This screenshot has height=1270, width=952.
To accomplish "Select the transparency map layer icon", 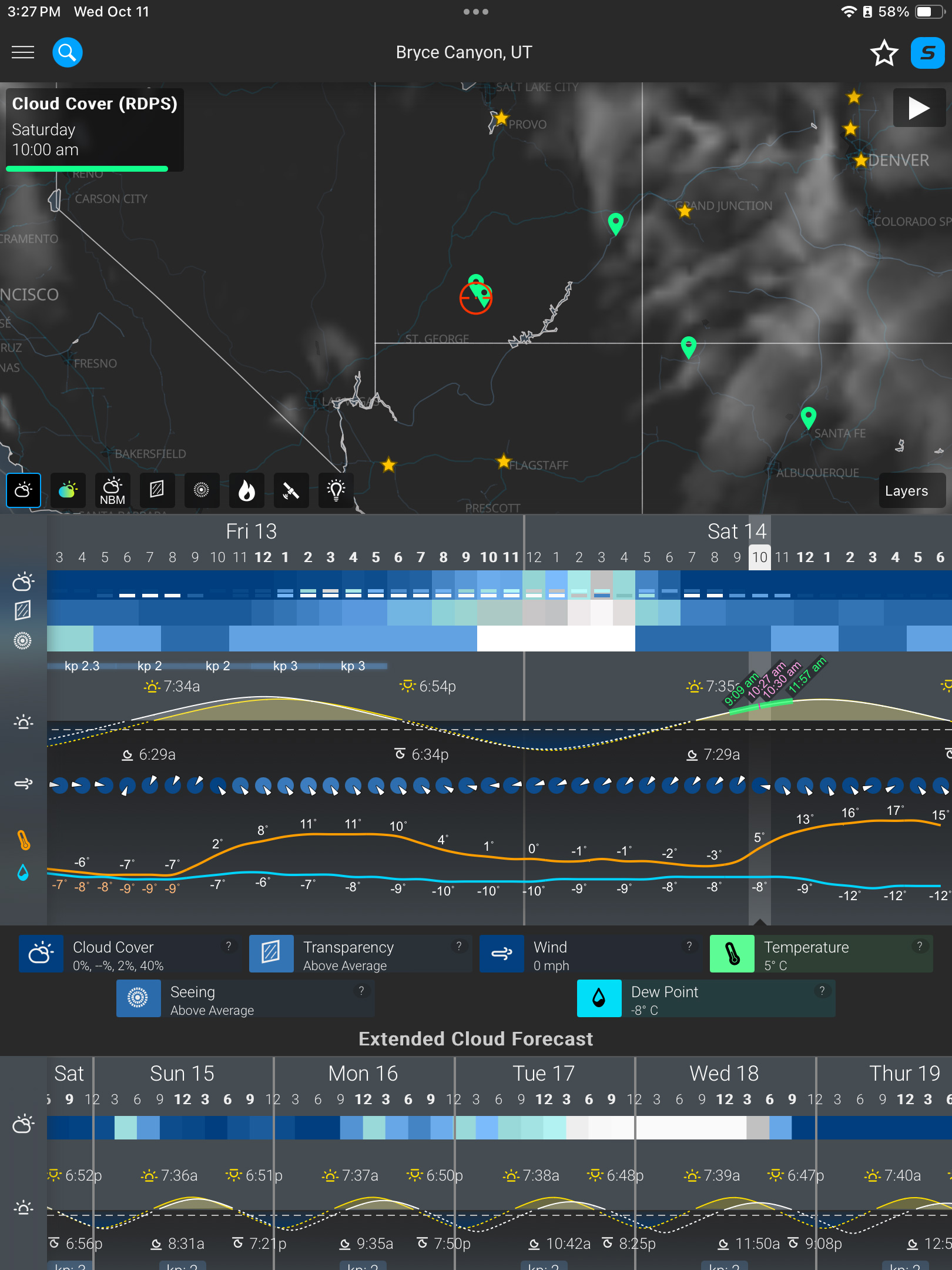I will pos(157,490).
